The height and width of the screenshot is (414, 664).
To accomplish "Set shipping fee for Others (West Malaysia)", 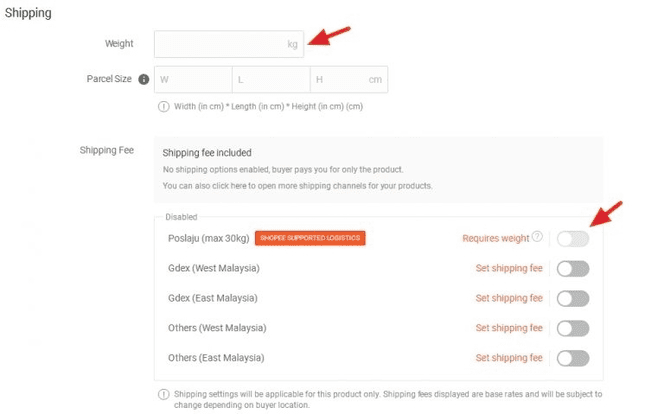I will tap(508, 328).
